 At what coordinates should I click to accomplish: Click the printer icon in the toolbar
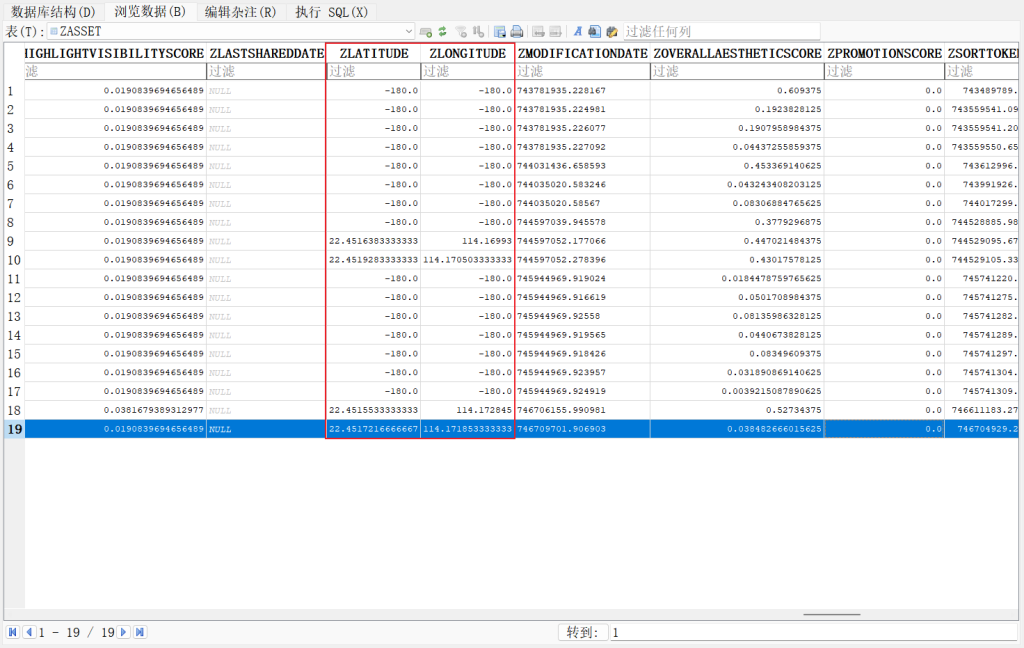click(516, 32)
